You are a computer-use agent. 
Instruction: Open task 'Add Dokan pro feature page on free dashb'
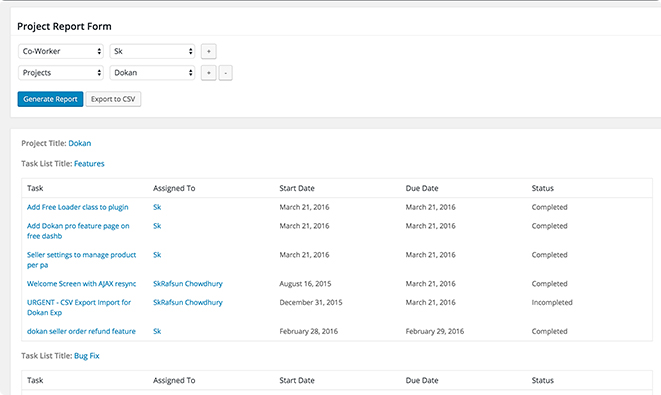click(x=78, y=231)
